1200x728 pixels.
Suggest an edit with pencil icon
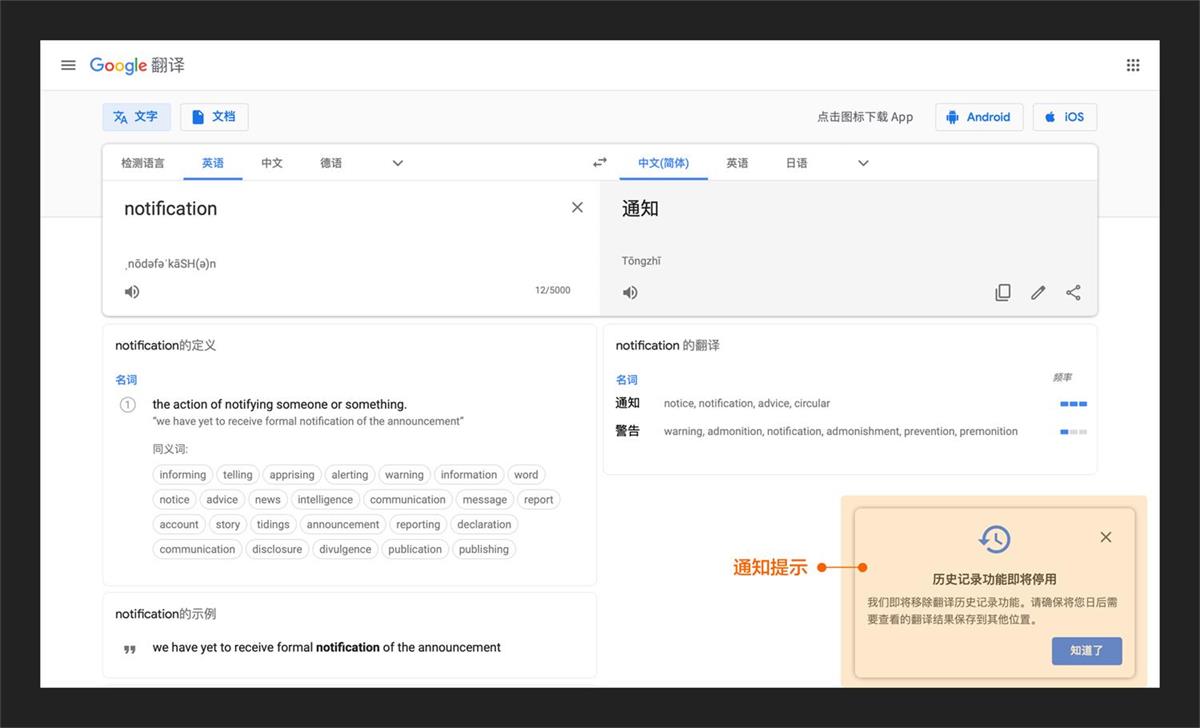(x=1038, y=293)
